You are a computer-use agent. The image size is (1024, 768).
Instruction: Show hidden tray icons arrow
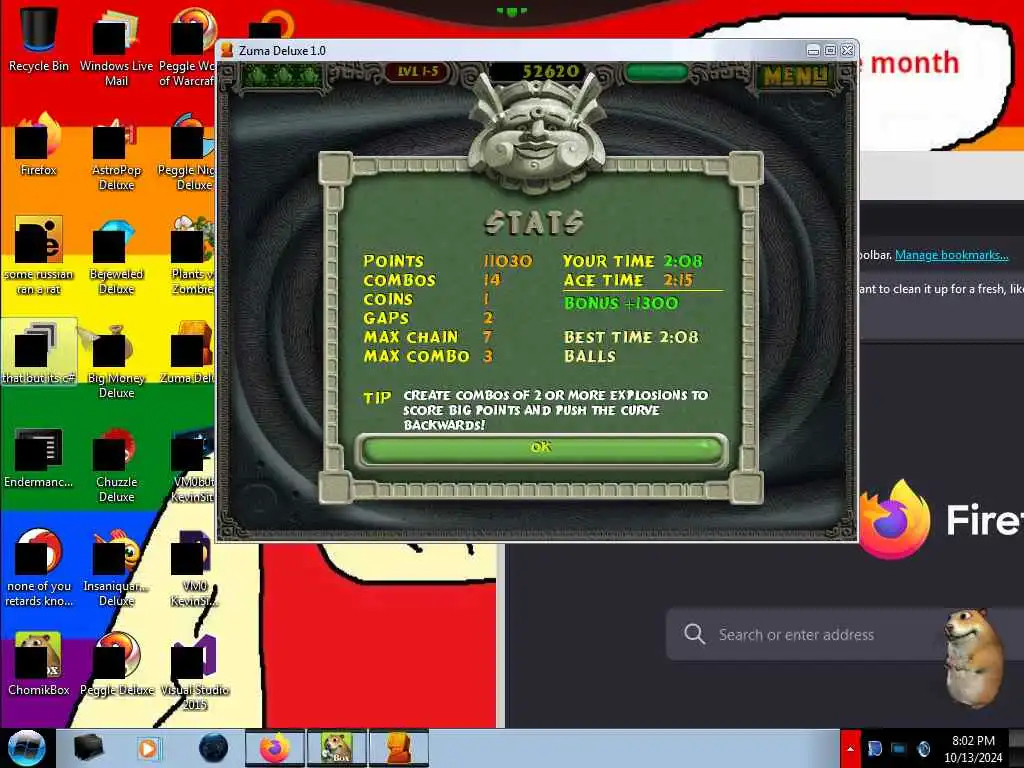(x=850, y=748)
